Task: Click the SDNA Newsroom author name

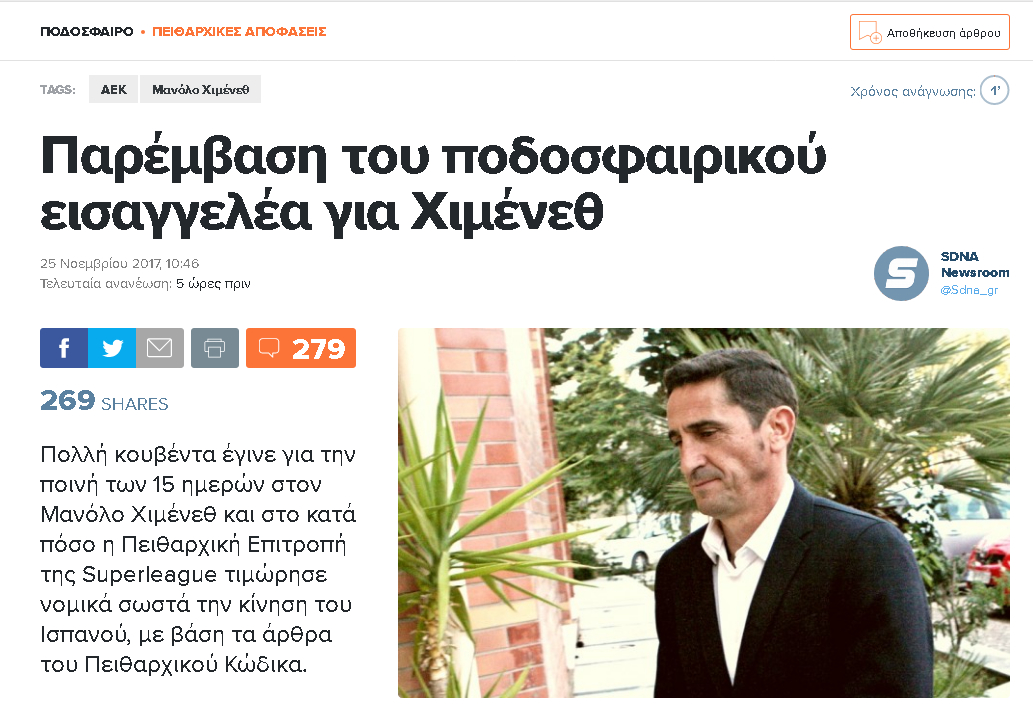Action: pos(974,264)
